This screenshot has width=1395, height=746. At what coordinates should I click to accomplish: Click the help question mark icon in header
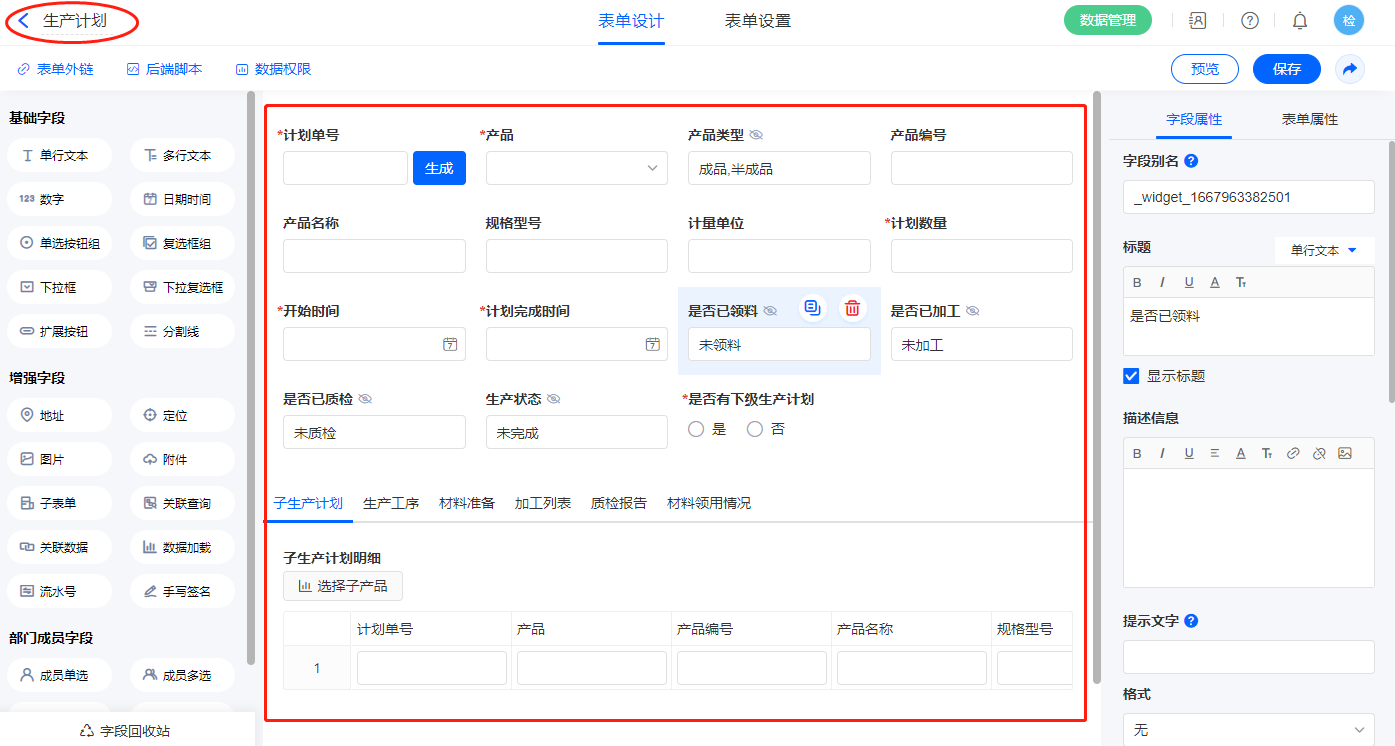click(1249, 20)
